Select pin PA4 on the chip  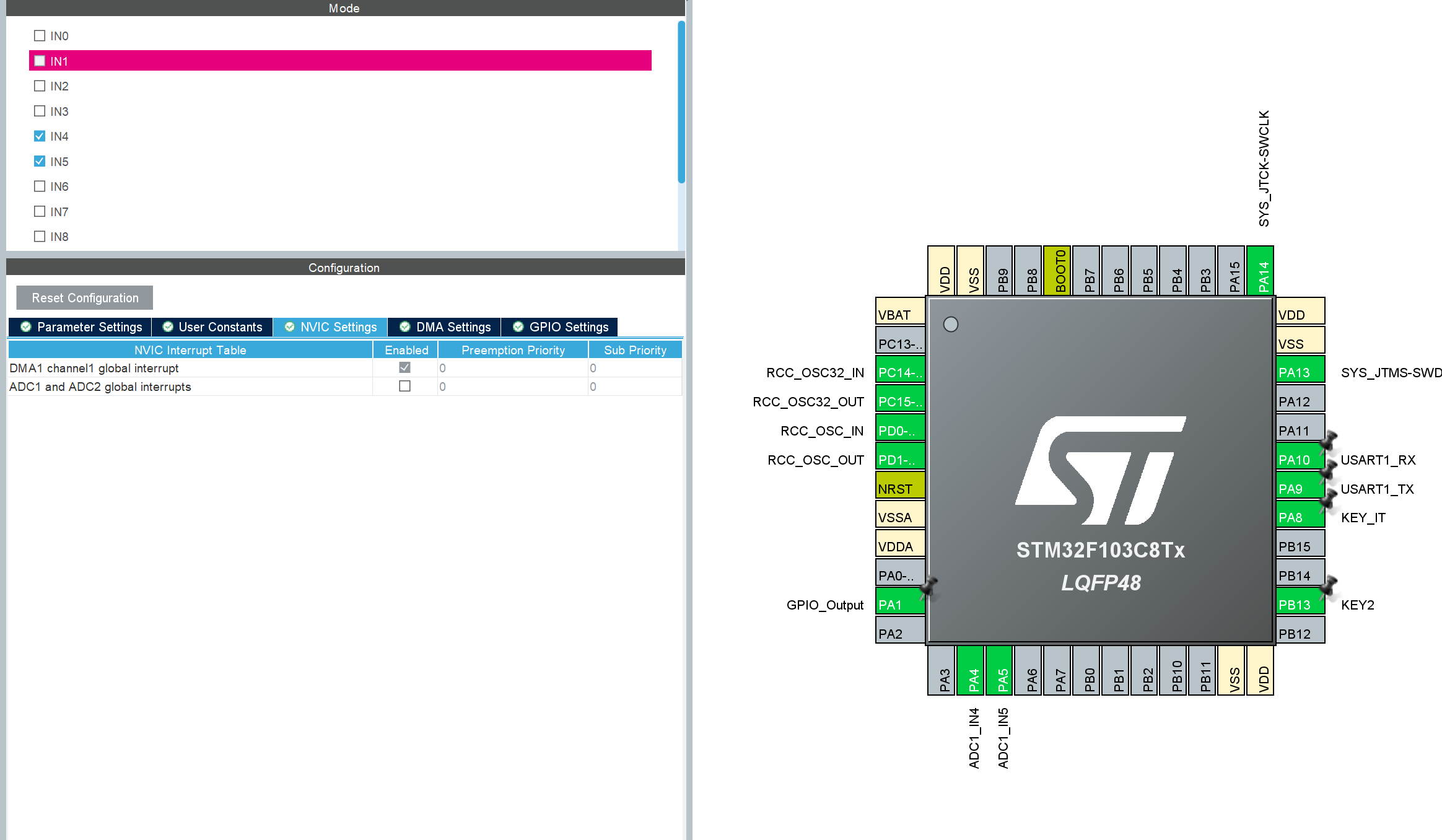pos(971,670)
